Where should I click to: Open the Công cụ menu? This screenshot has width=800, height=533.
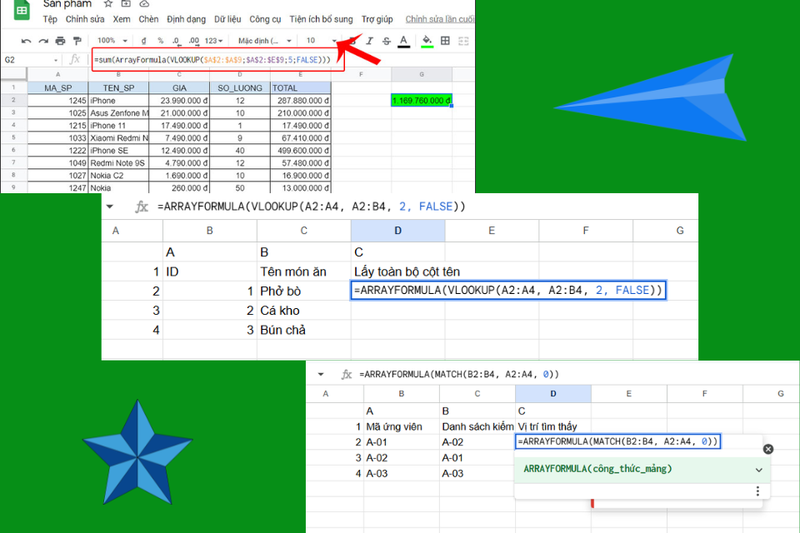click(265, 19)
